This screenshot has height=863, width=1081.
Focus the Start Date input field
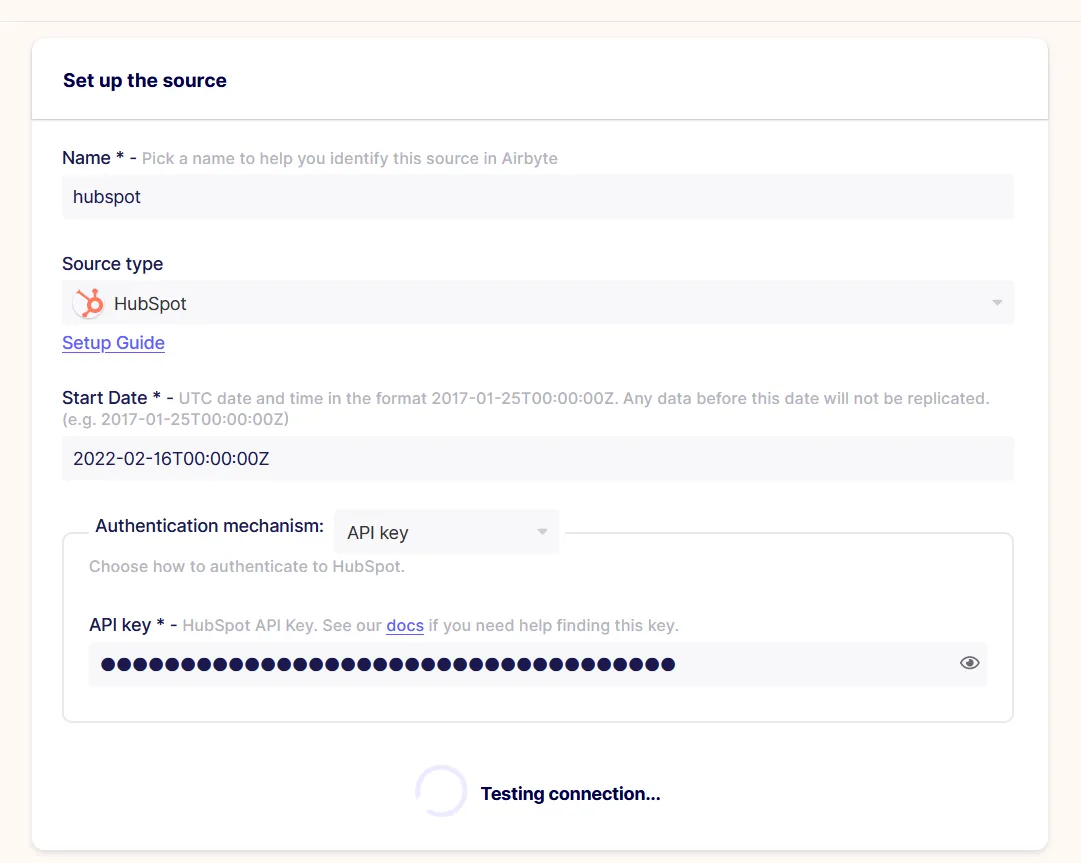click(x=538, y=459)
